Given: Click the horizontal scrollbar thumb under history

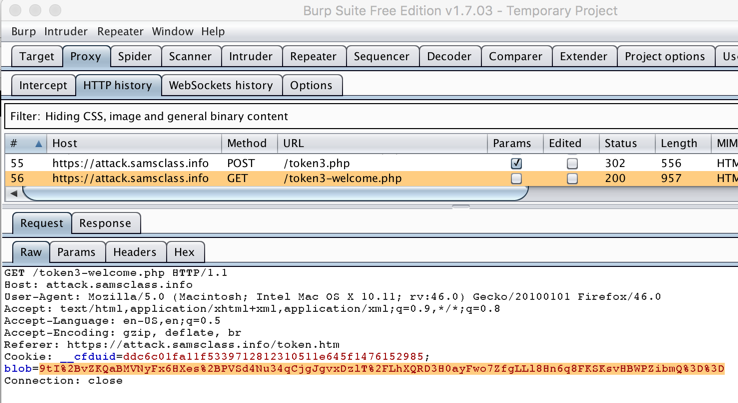Looking at the screenshot, I should [275, 193].
